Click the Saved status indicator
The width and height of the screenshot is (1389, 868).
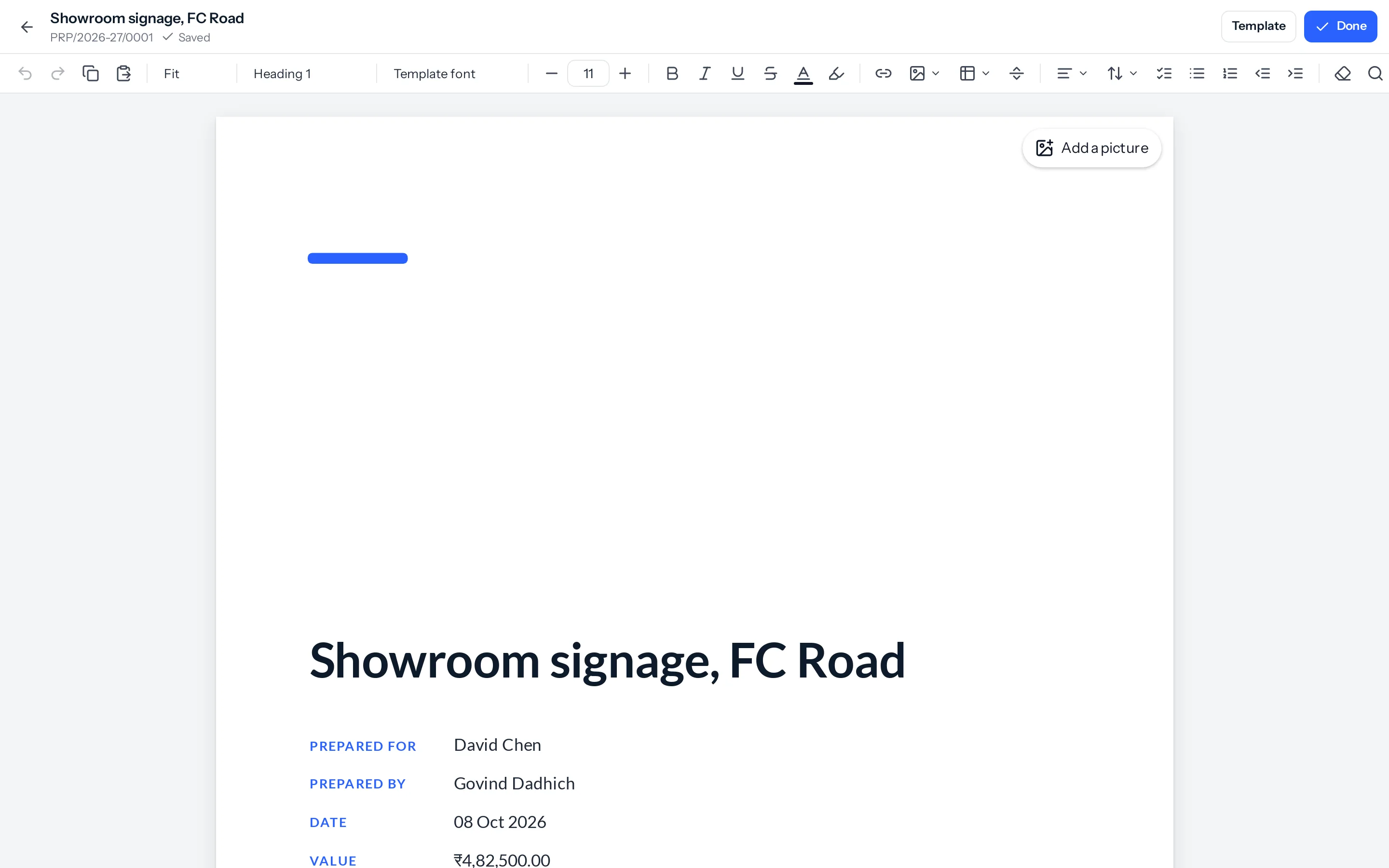coord(187,37)
